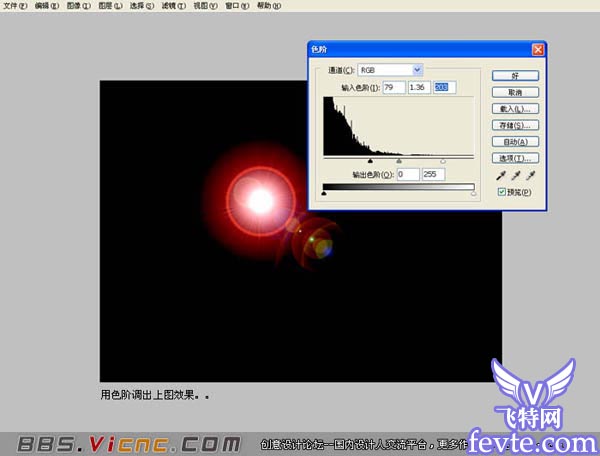
Task: Open the 文件 (File) menu
Action: pos(15,6)
